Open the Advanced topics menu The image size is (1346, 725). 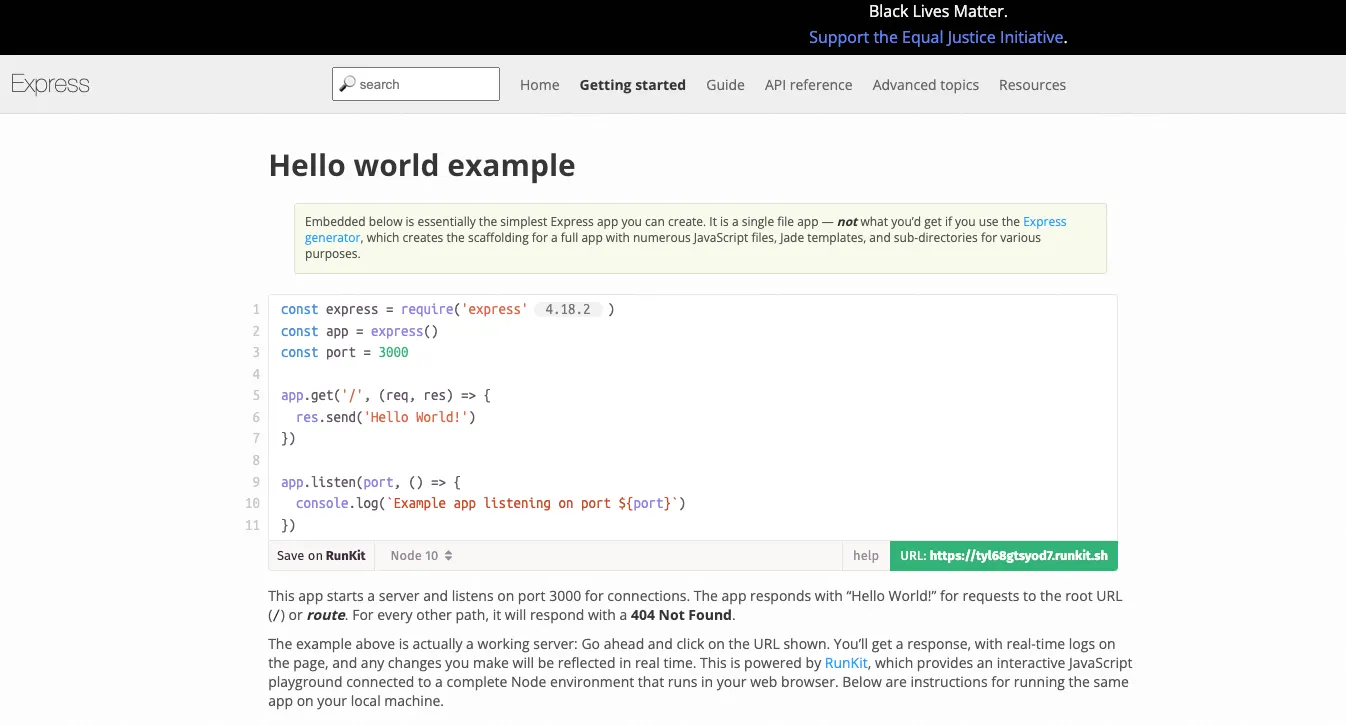926,85
